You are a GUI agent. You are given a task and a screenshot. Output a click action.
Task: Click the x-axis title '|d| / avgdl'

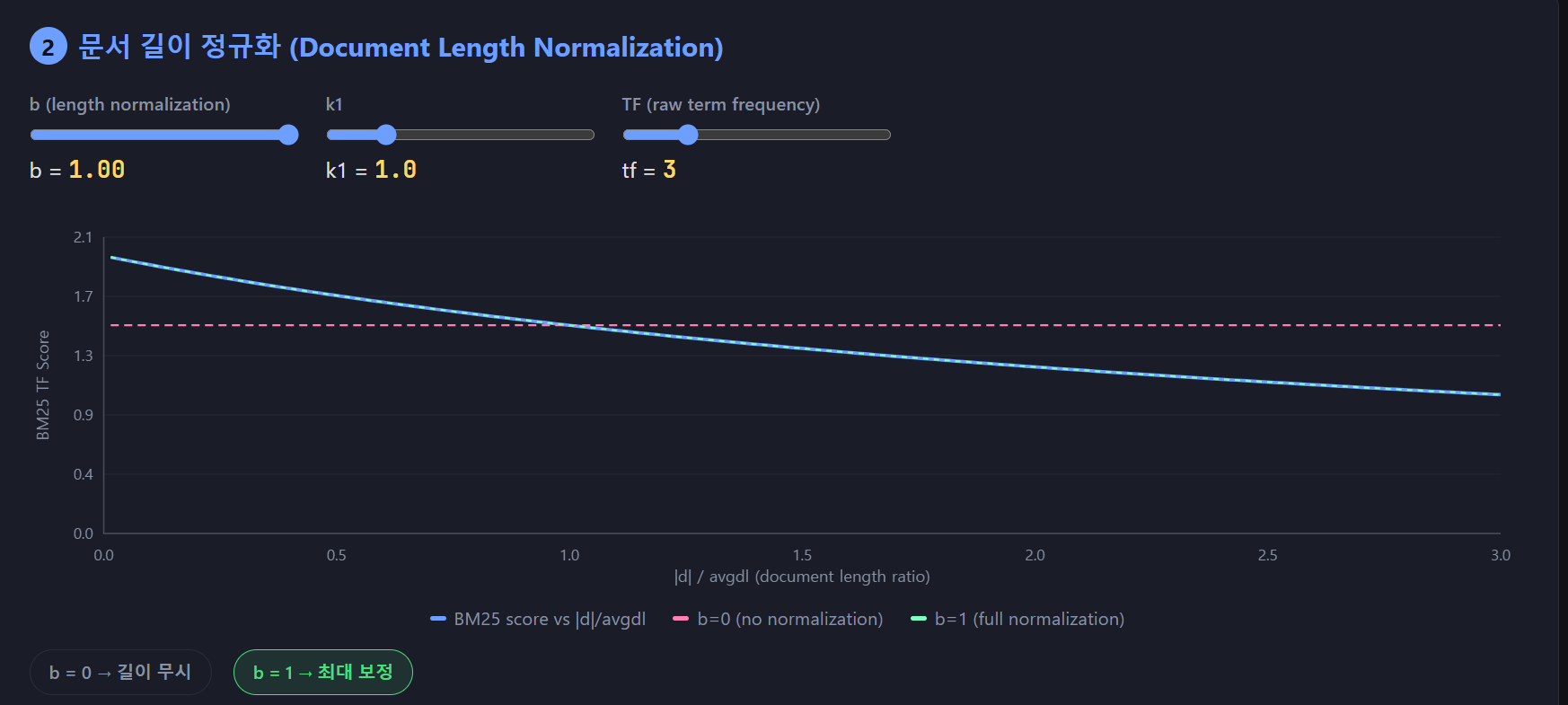(x=802, y=577)
